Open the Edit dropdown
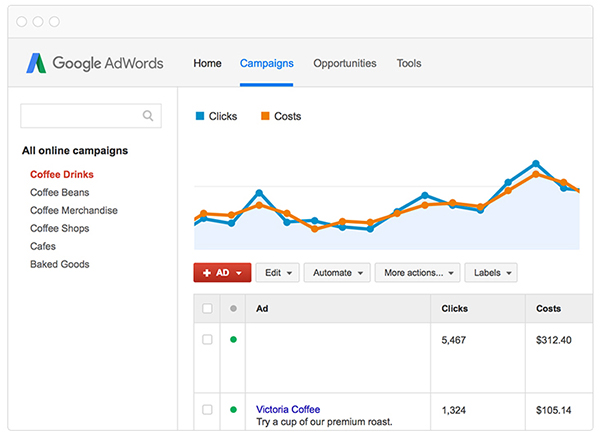 point(277,273)
